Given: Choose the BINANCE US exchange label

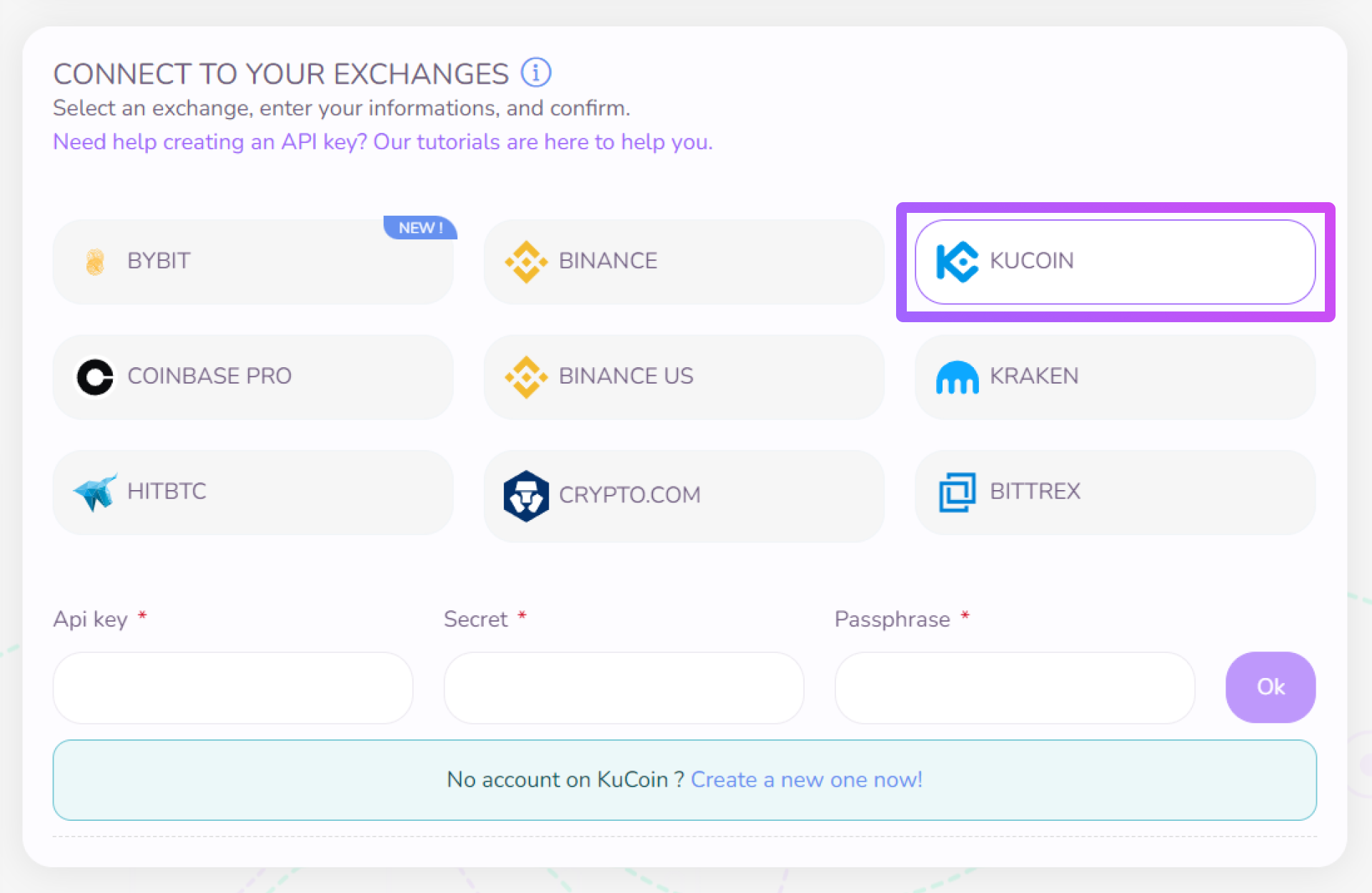Looking at the screenshot, I should [x=626, y=376].
